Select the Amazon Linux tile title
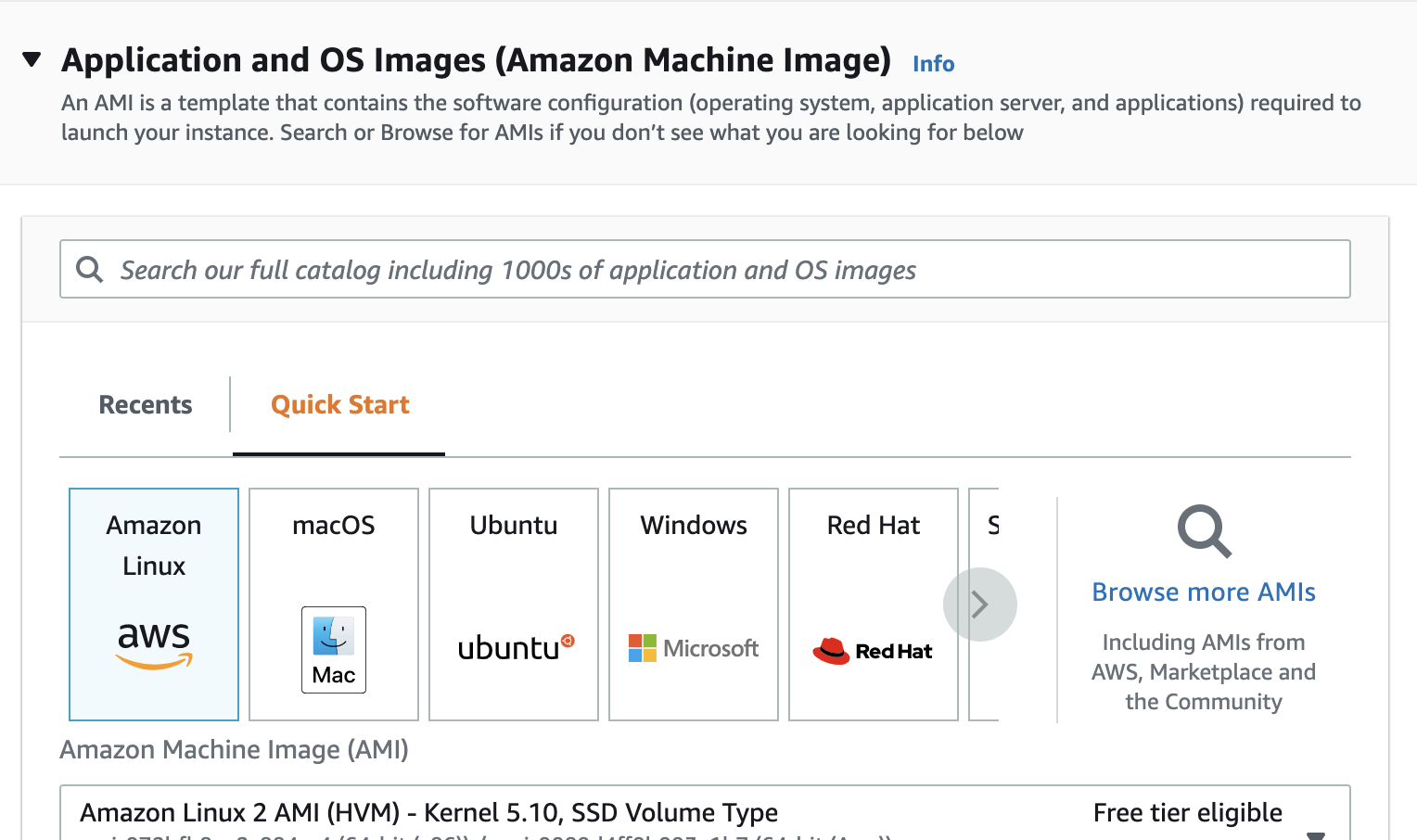The image size is (1417, 840). (x=154, y=545)
